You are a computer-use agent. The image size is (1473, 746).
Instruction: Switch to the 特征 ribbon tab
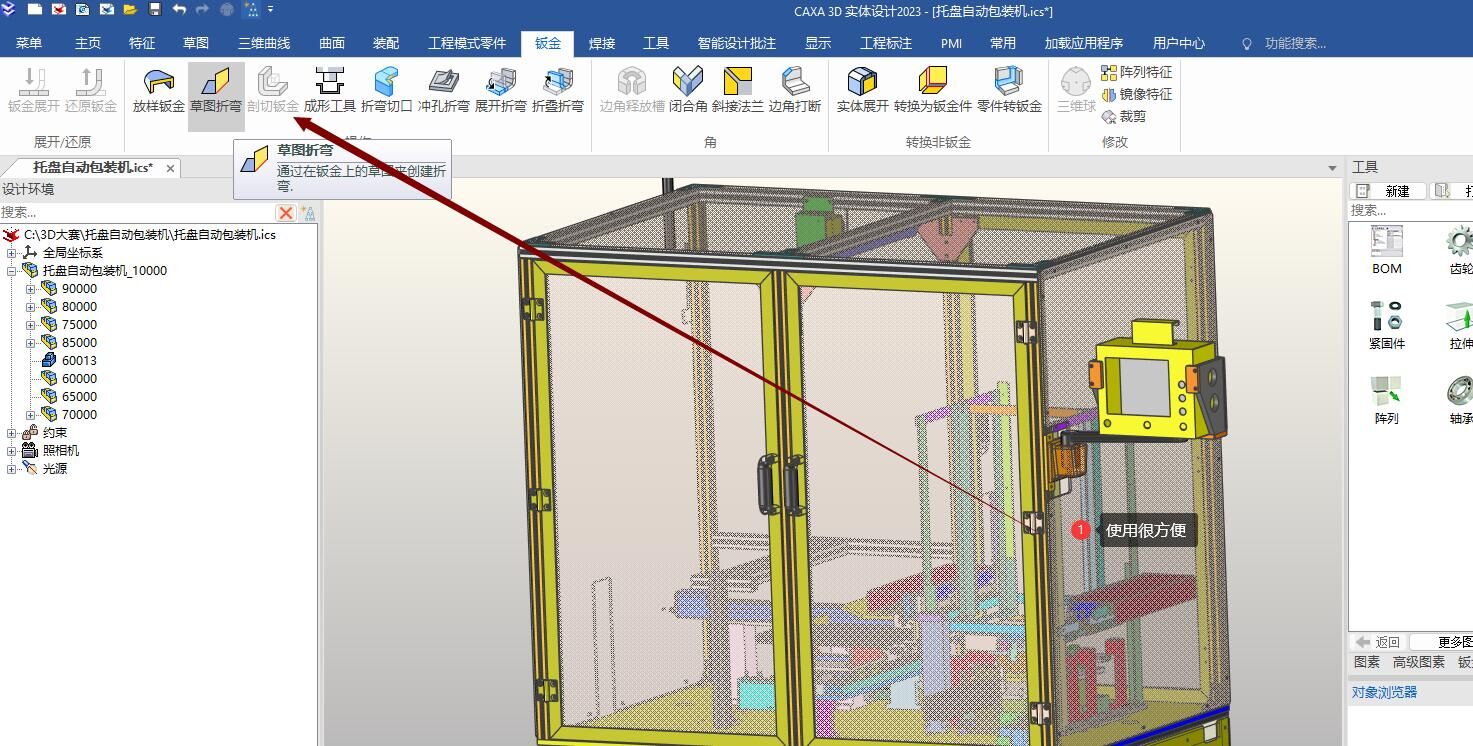click(142, 43)
